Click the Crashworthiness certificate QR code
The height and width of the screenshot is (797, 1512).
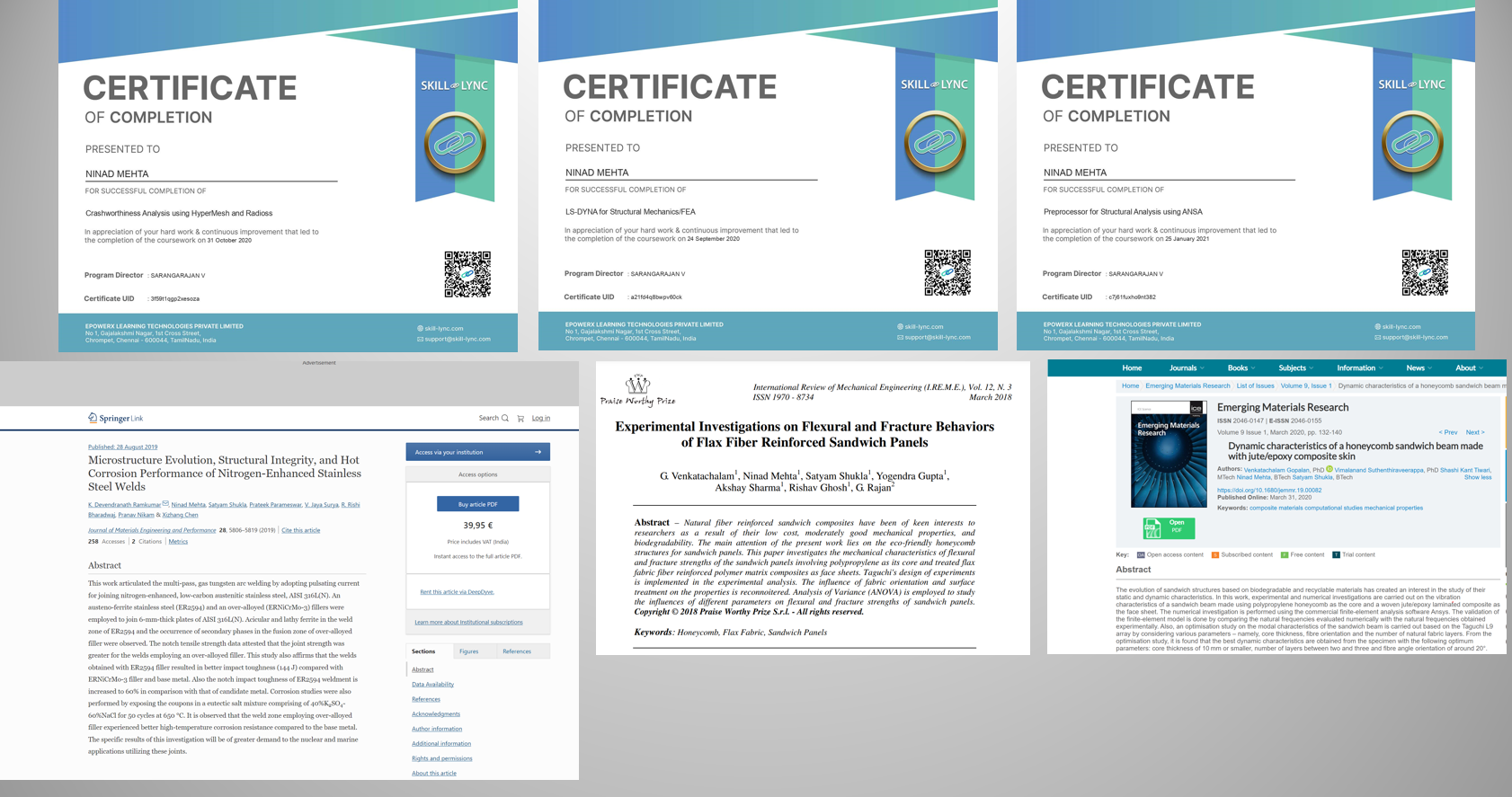467,274
